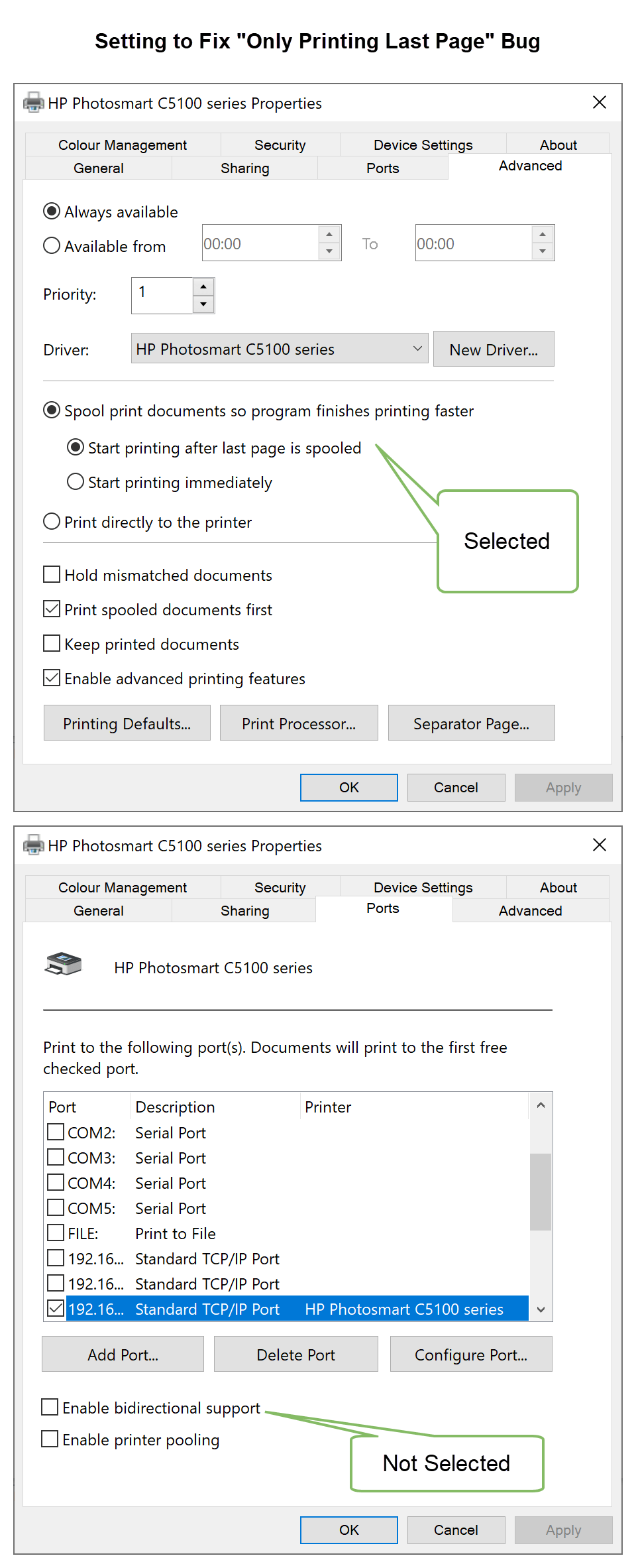This screenshot has height=1568, width=636.
Task: Decrease the Priority value with down arrow
Action: click(x=203, y=304)
